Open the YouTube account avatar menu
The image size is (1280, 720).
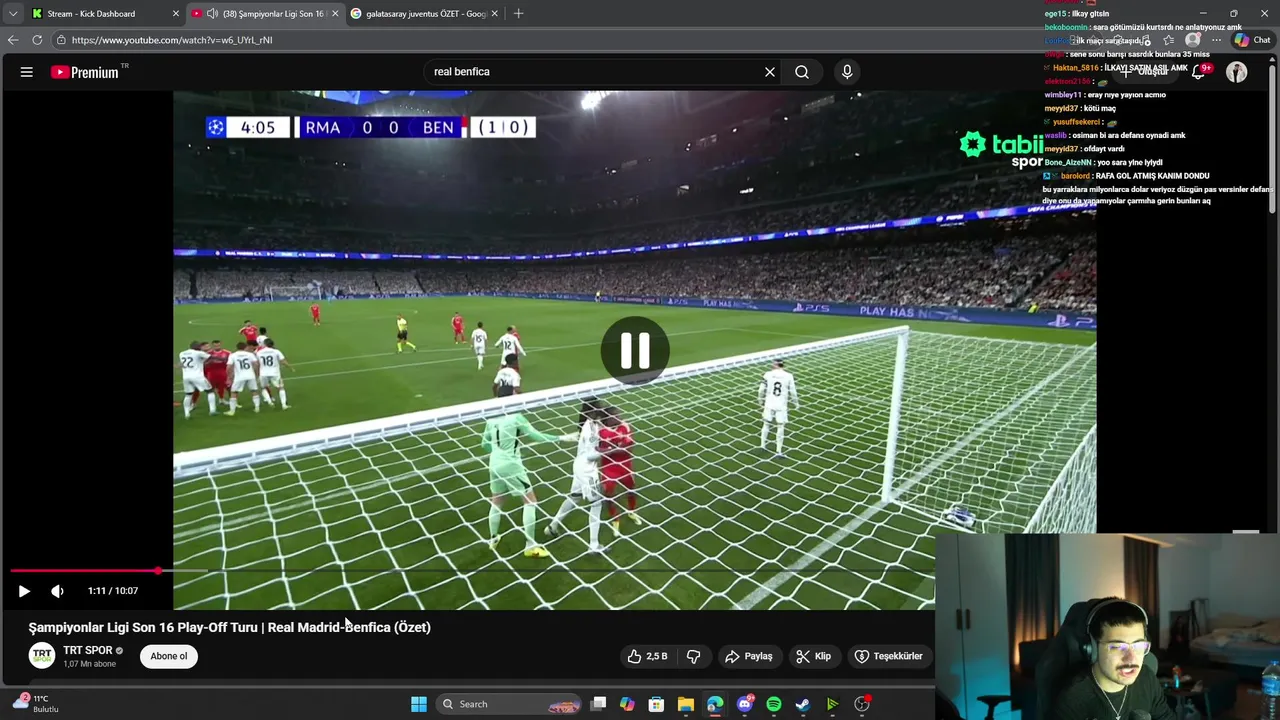coord(1237,72)
